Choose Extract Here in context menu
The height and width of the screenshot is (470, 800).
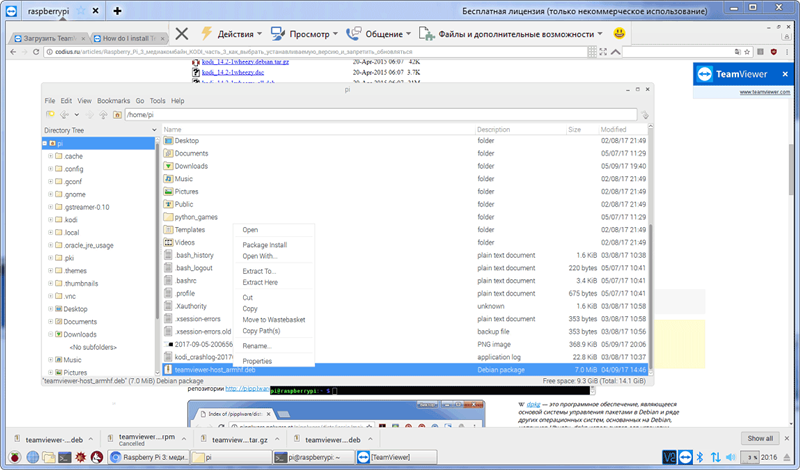[260, 283]
